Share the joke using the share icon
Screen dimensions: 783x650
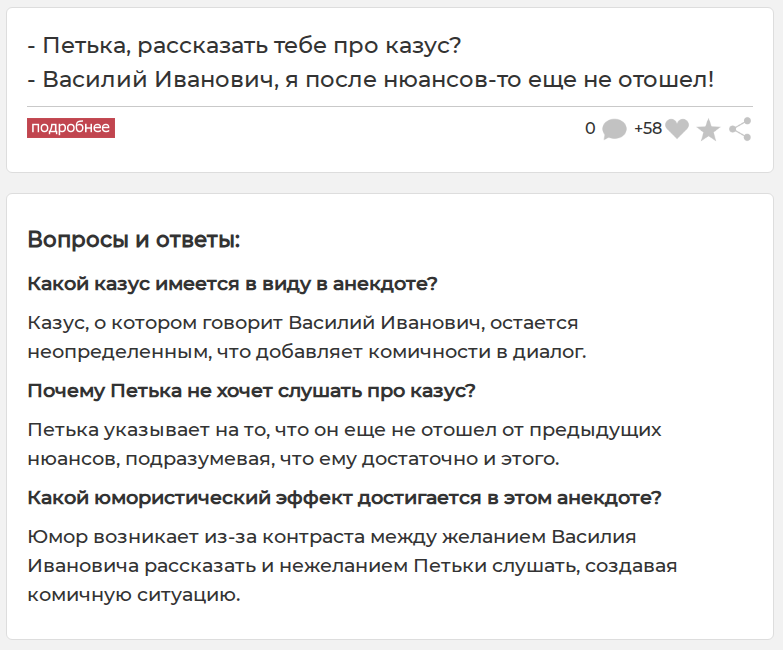tap(740, 129)
